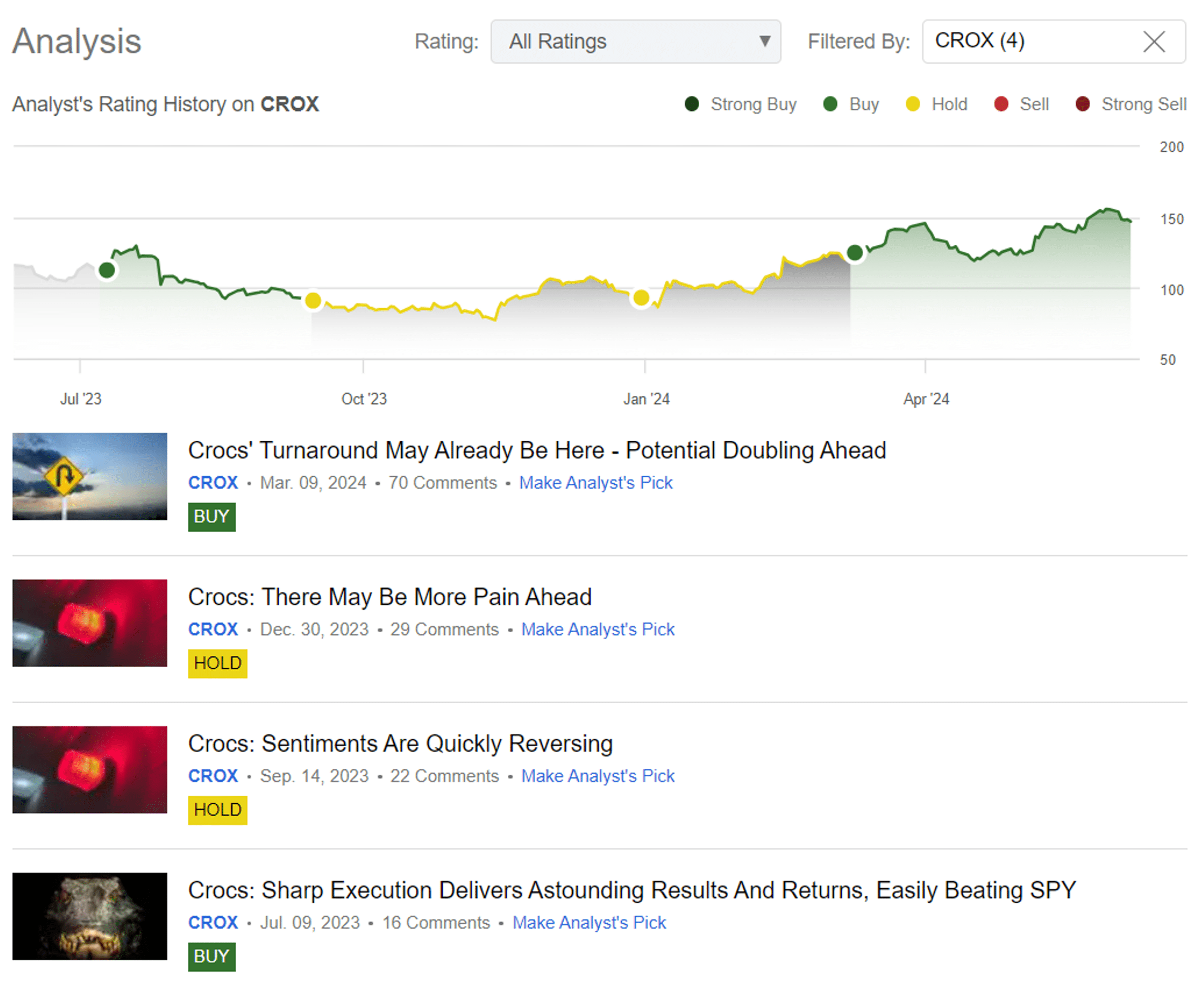Open "Crocs: There May Be More Pain Ahead"

click(389, 597)
